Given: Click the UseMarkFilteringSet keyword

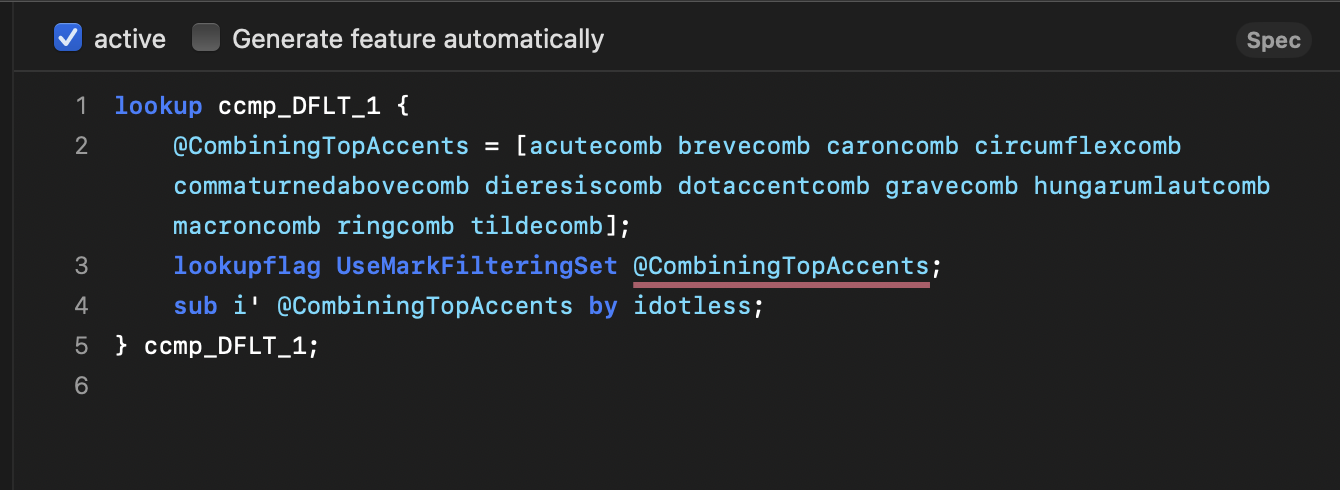Looking at the screenshot, I should point(477,266).
